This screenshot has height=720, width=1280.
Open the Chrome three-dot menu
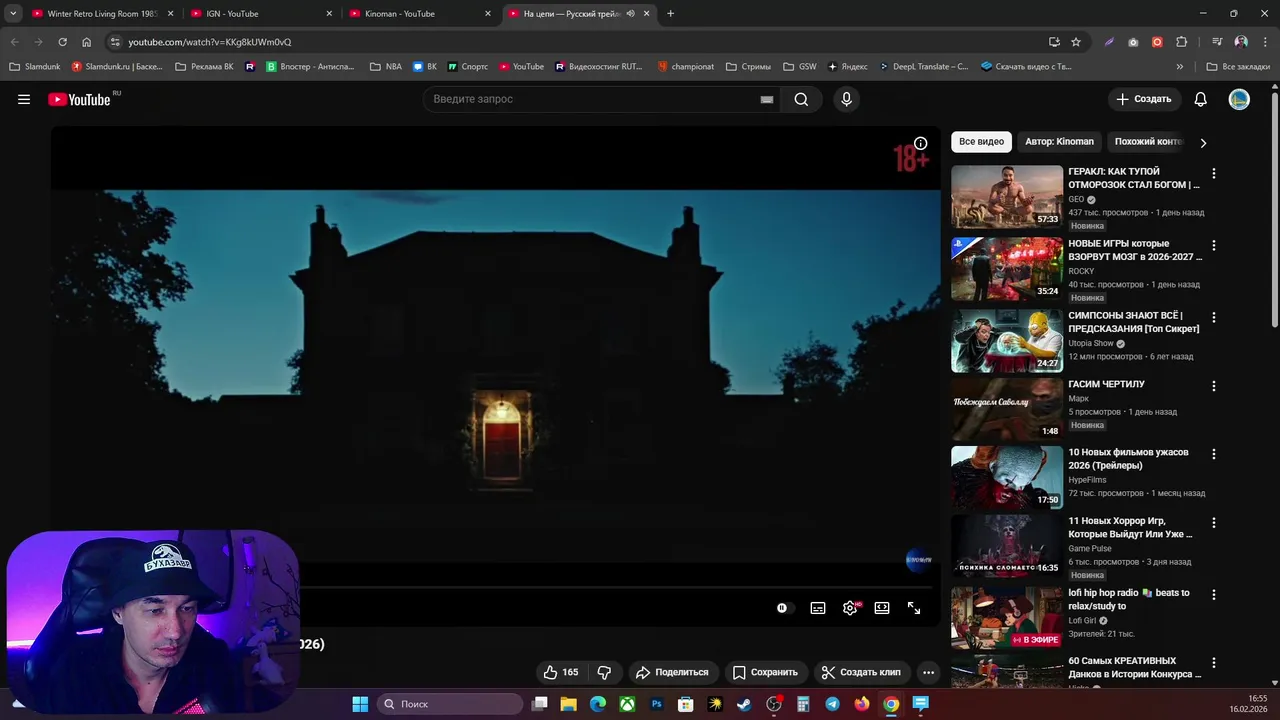[1264, 42]
